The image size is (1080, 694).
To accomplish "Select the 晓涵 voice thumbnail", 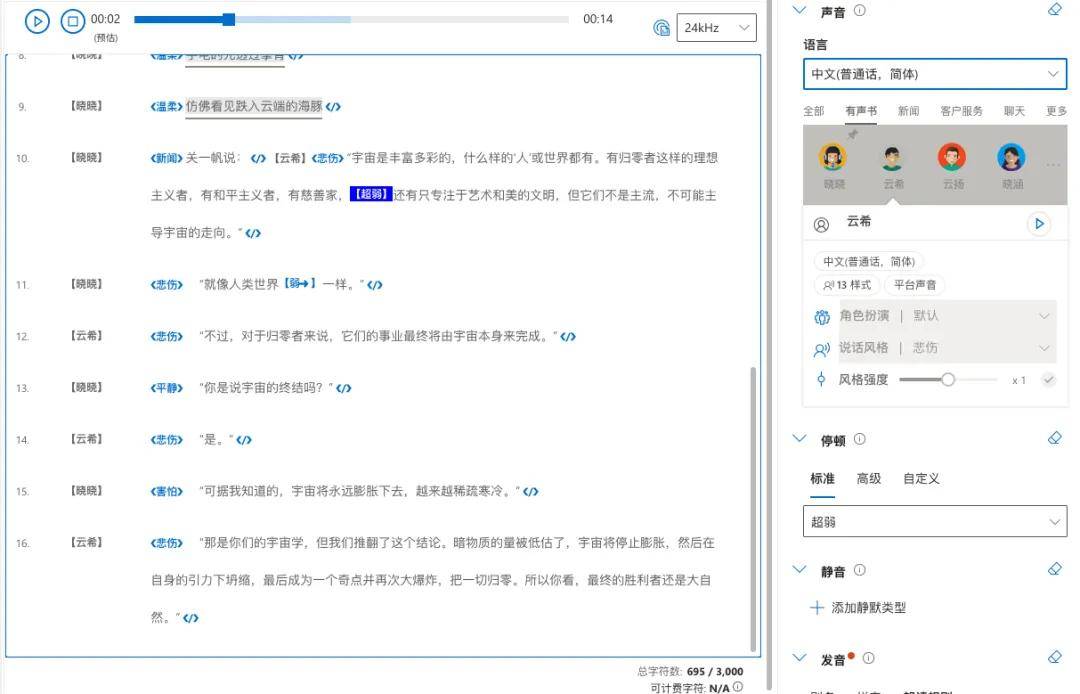I will coord(1010,158).
